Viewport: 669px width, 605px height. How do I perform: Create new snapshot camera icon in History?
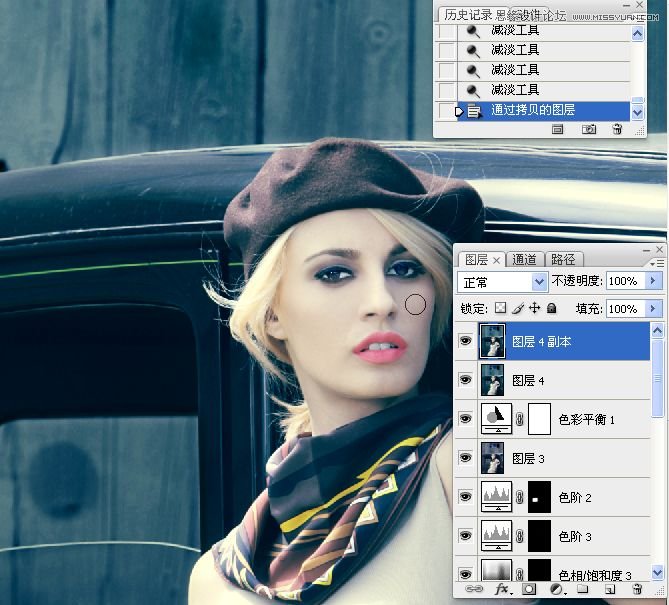(588, 129)
